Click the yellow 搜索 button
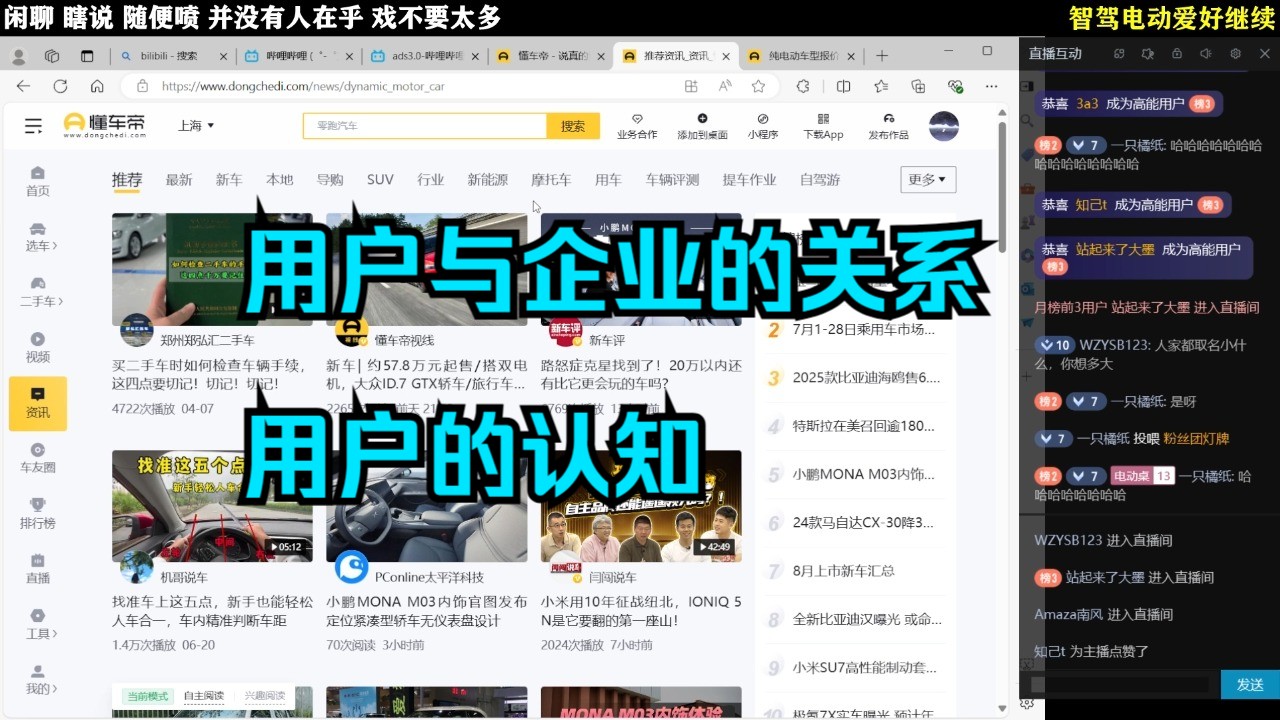This screenshot has width=1280, height=720. 573,126
